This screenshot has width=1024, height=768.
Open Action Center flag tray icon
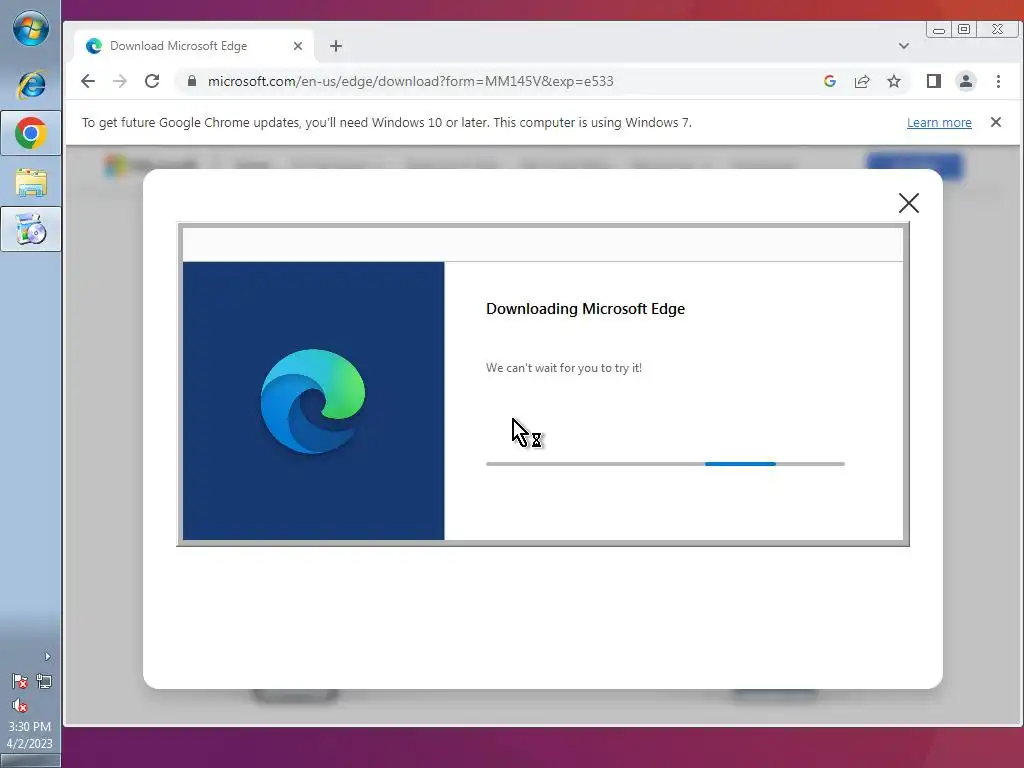point(20,682)
